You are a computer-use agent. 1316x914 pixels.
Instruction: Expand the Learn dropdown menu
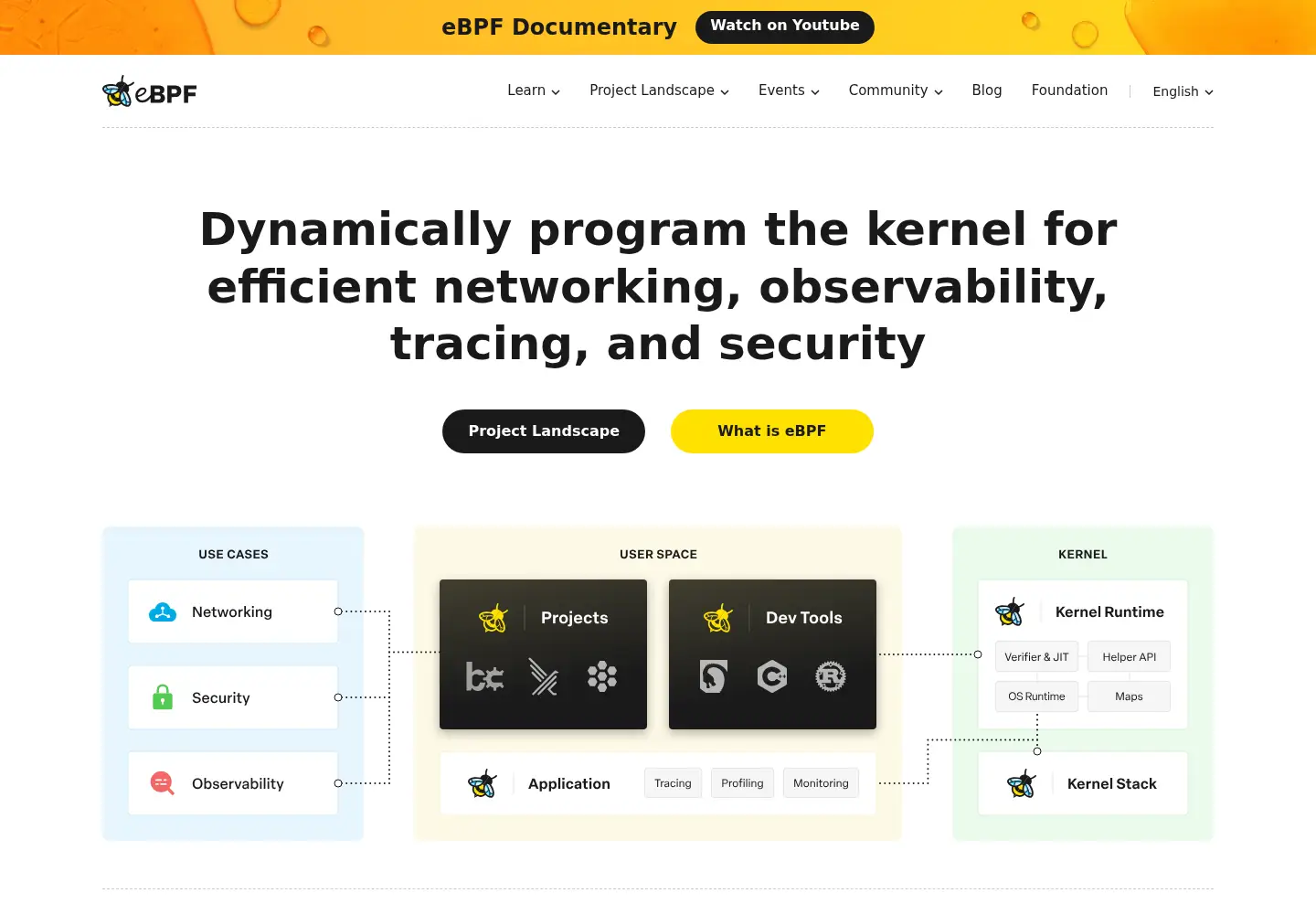[534, 90]
